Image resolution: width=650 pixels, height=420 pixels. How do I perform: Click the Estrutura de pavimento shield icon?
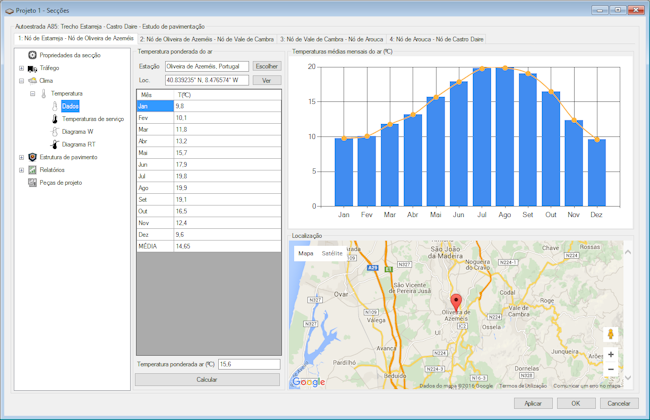tap(33, 157)
